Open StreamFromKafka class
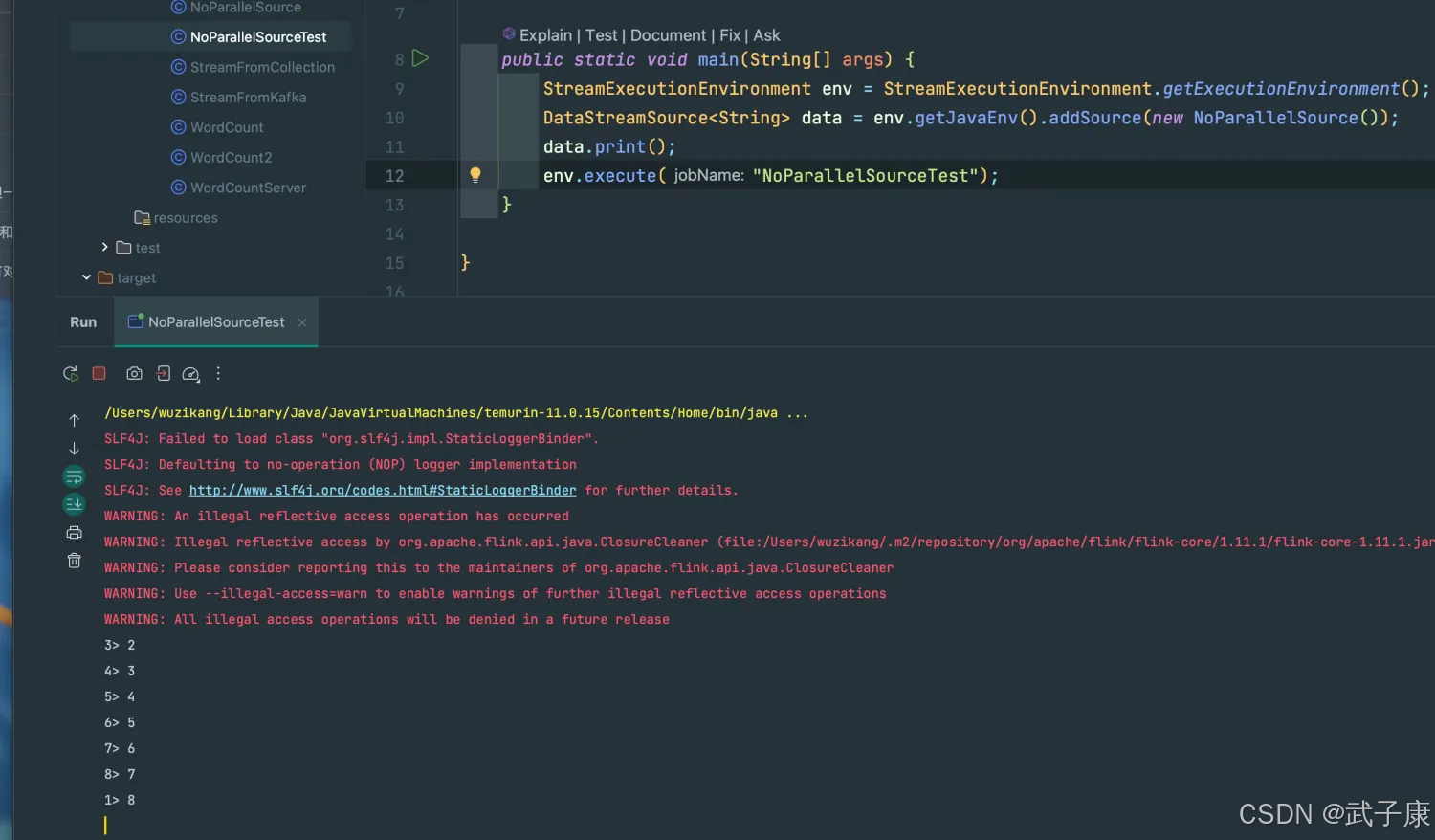Viewport: 1435px width, 840px height. point(238,98)
